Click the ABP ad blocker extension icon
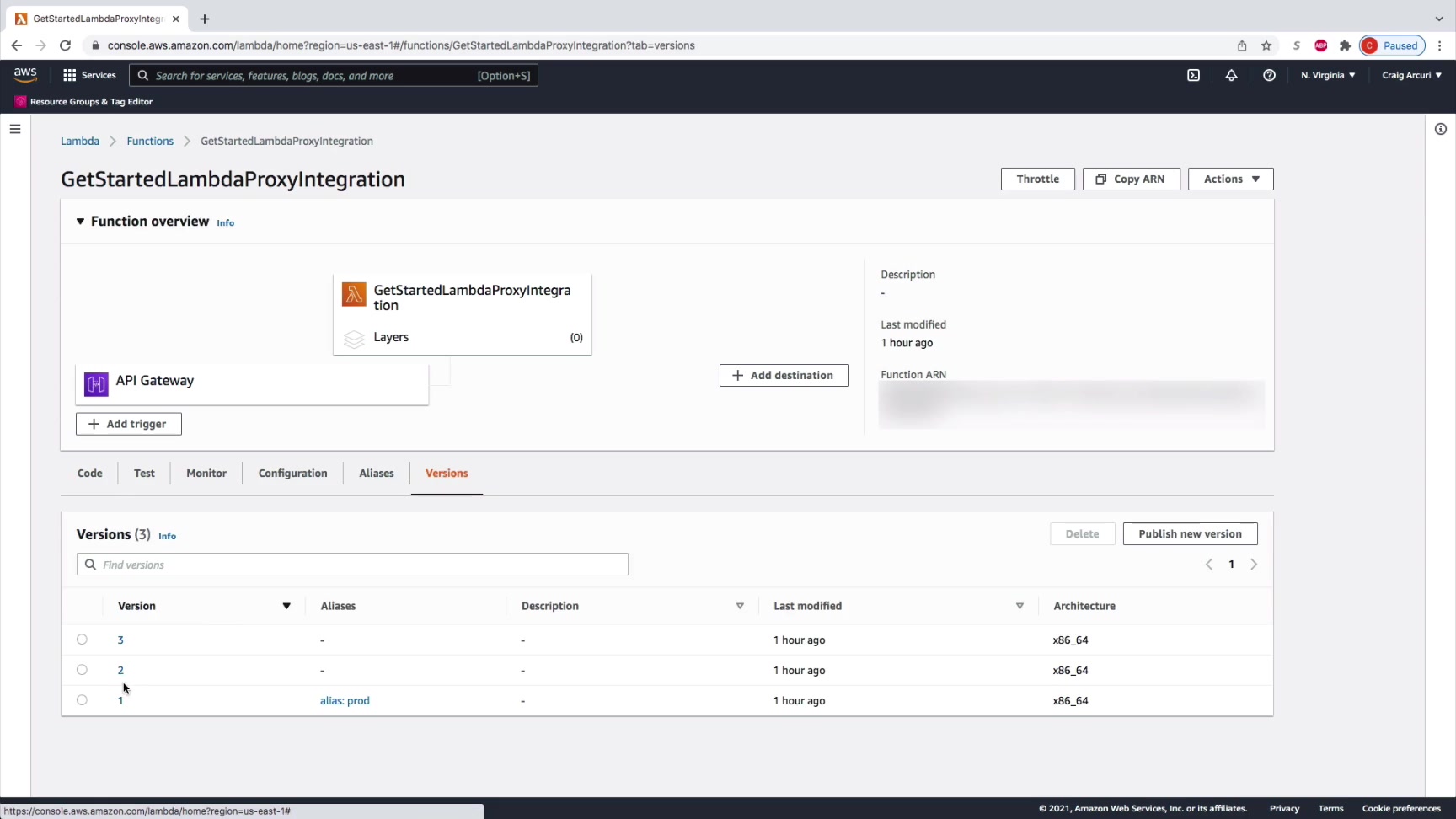The width and height of the screenshot is (1456, 819). tap(1321, 45)
